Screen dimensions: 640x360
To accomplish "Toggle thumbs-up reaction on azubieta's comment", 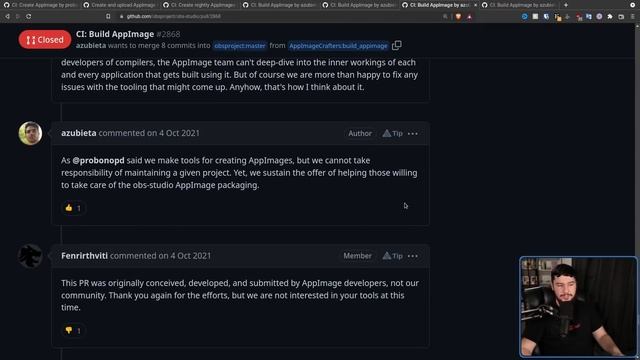I will (73, 208).
